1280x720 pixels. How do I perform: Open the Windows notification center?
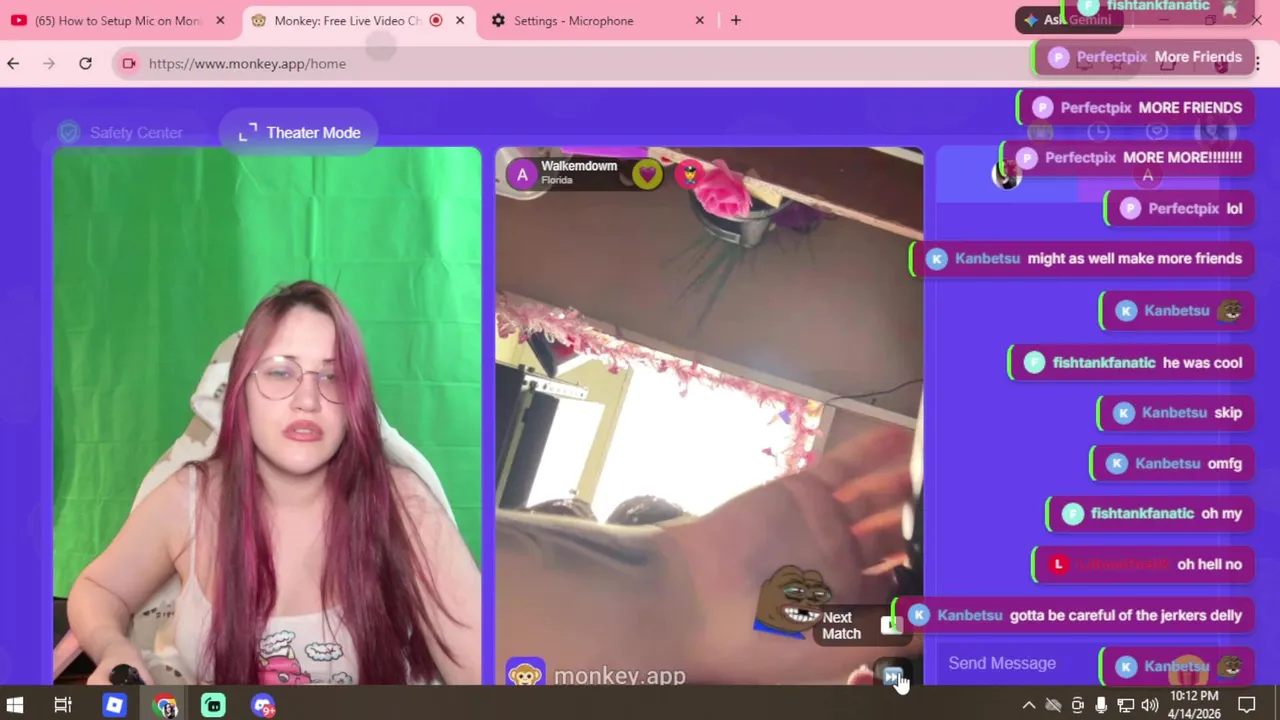(1247, 705)
